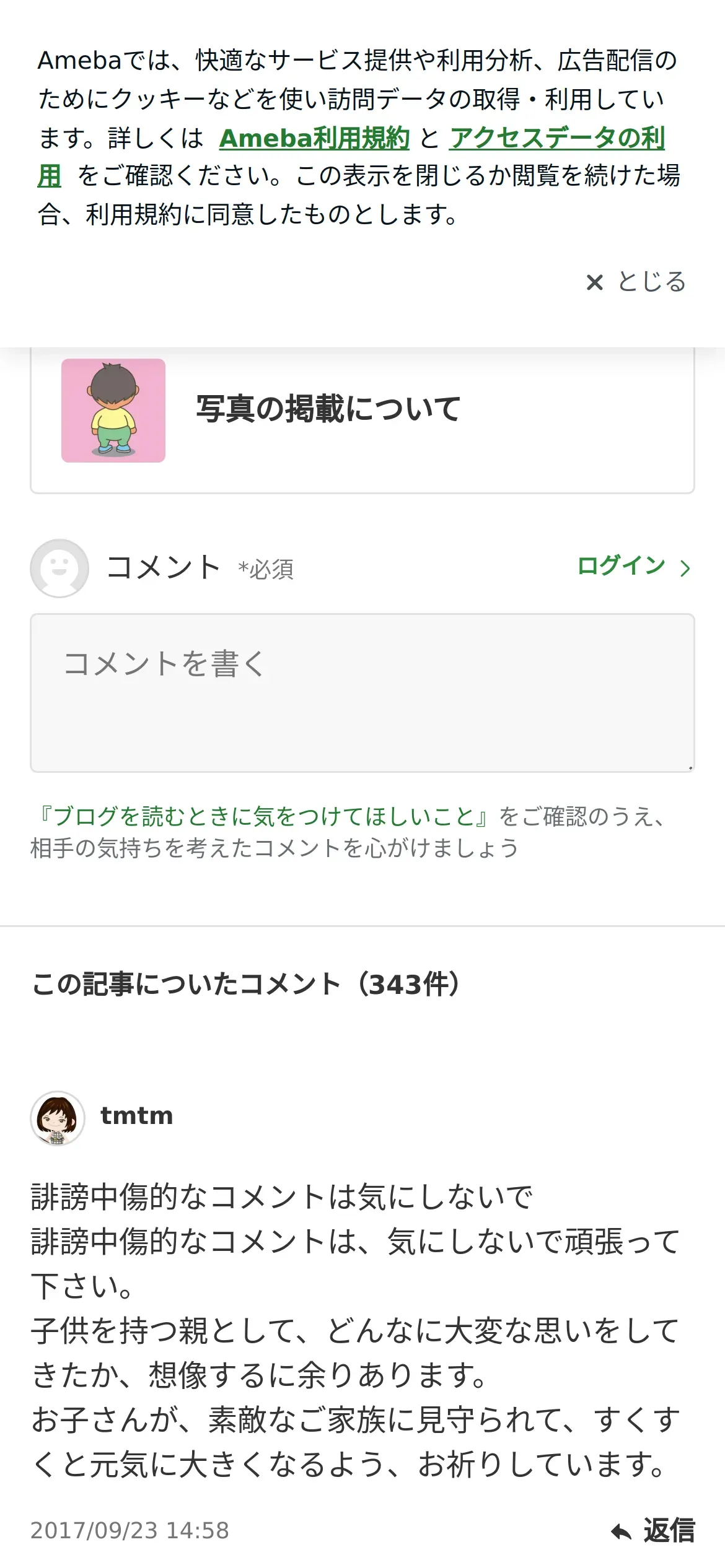
Task: Click the gray default avatar icon
Action: coord(59,568)
